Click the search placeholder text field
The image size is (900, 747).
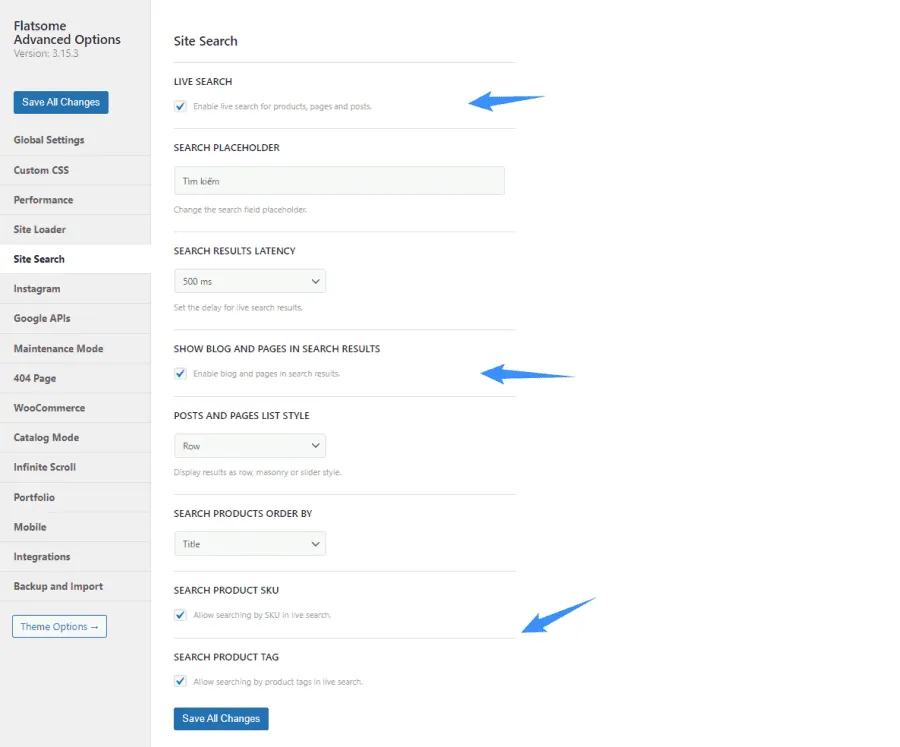(341, 180)
